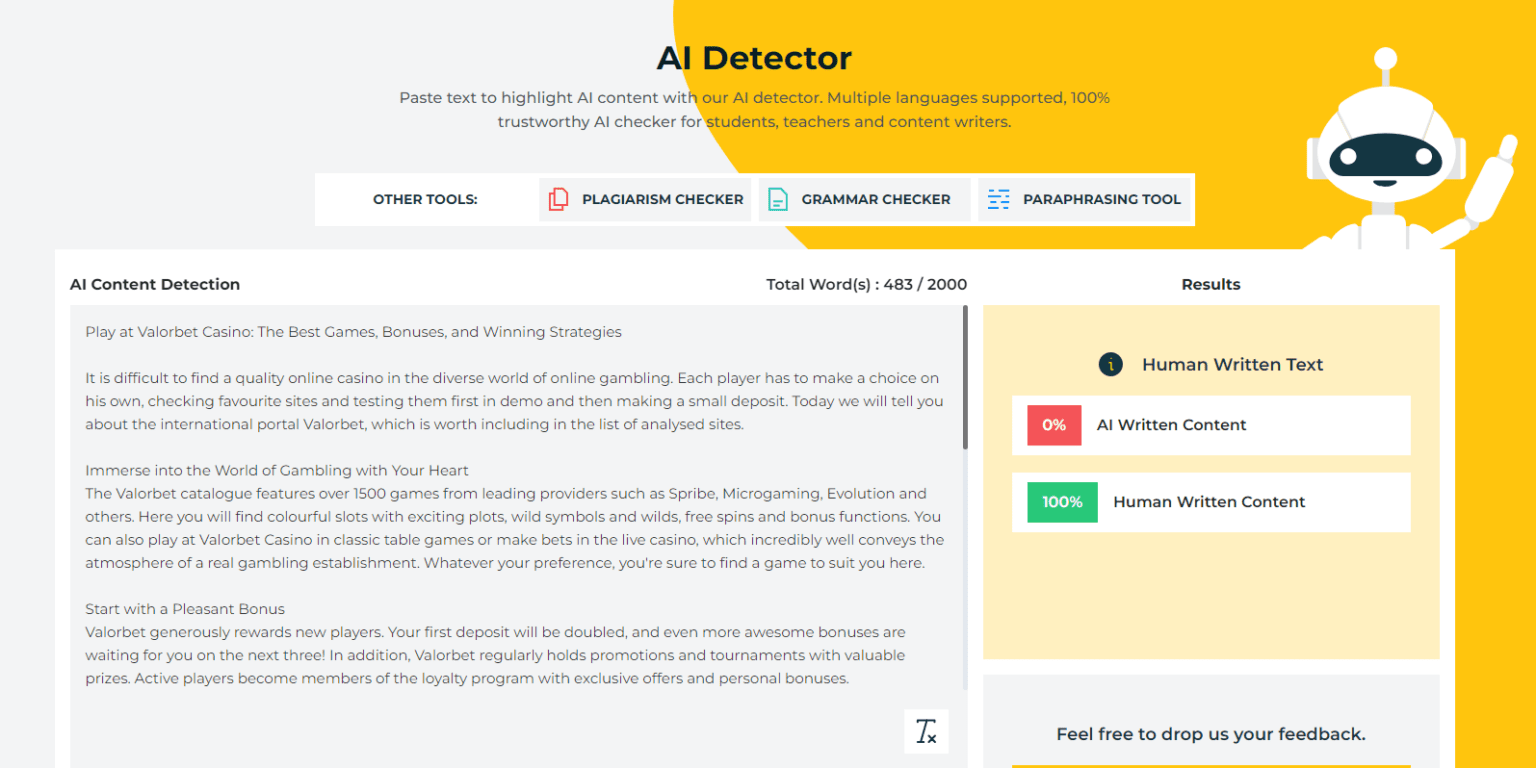Open the Paraphrasing Tool

pyautogui.click(x=1085, y=199)
